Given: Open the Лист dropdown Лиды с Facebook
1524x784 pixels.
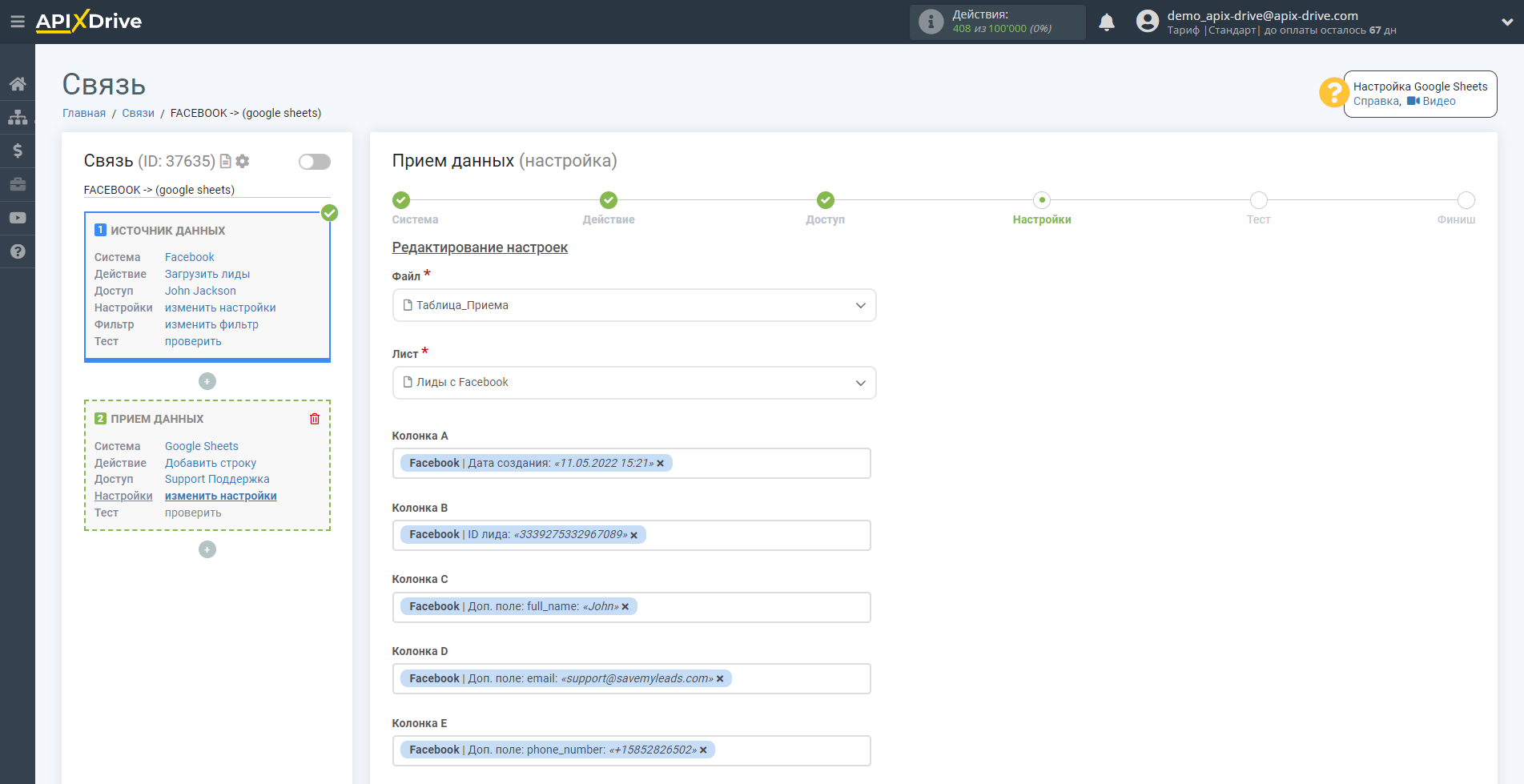Looking at the screenshot, I should tap(634, 383).
